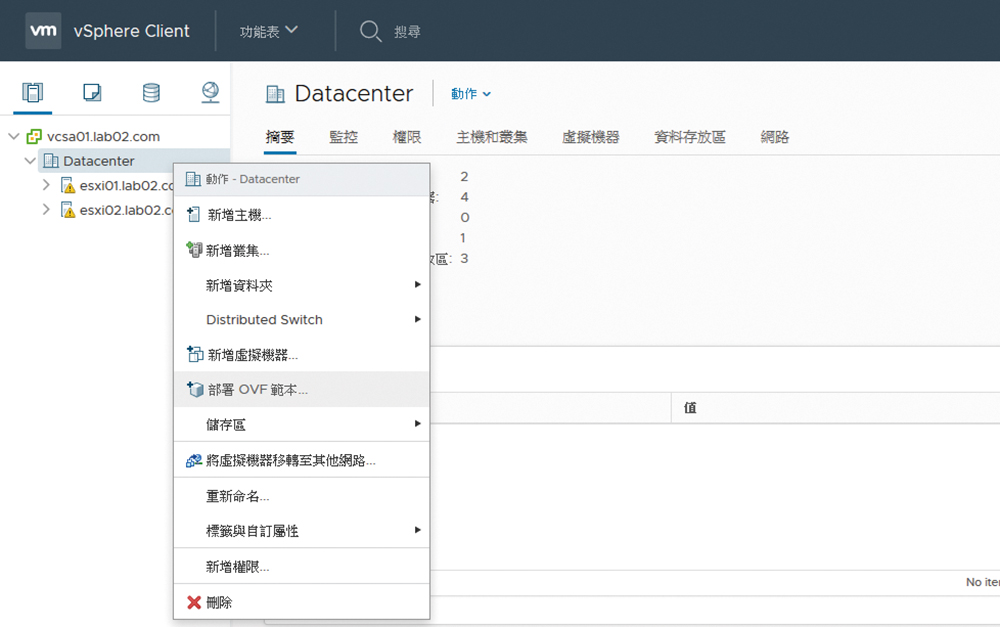The height and width of the screenshot is (627, 1000).
Task: Click the Datacenter icon in the tree
Action: [51, 161]
